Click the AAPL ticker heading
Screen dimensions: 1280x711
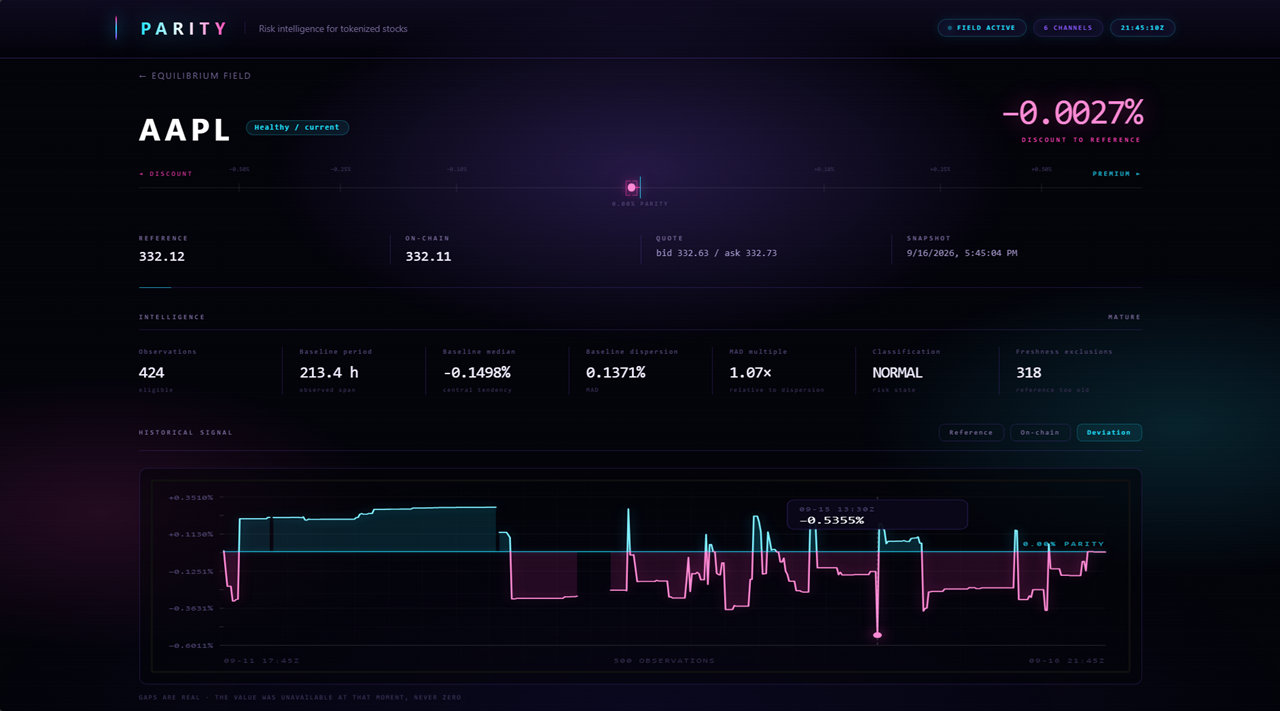pyautogui.click(x=186, y=130)
